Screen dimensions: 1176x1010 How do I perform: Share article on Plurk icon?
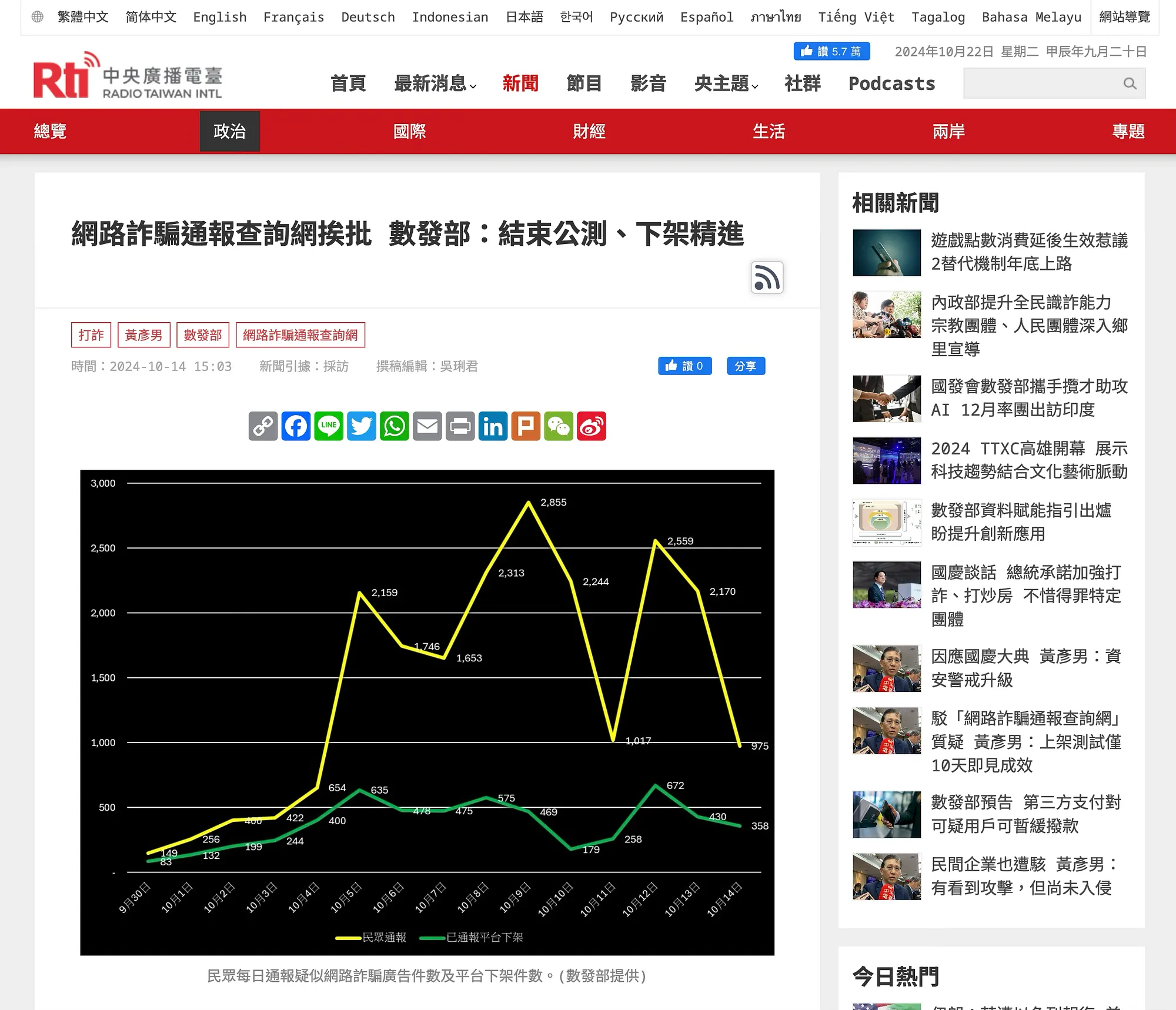click(x=526, y=426)
